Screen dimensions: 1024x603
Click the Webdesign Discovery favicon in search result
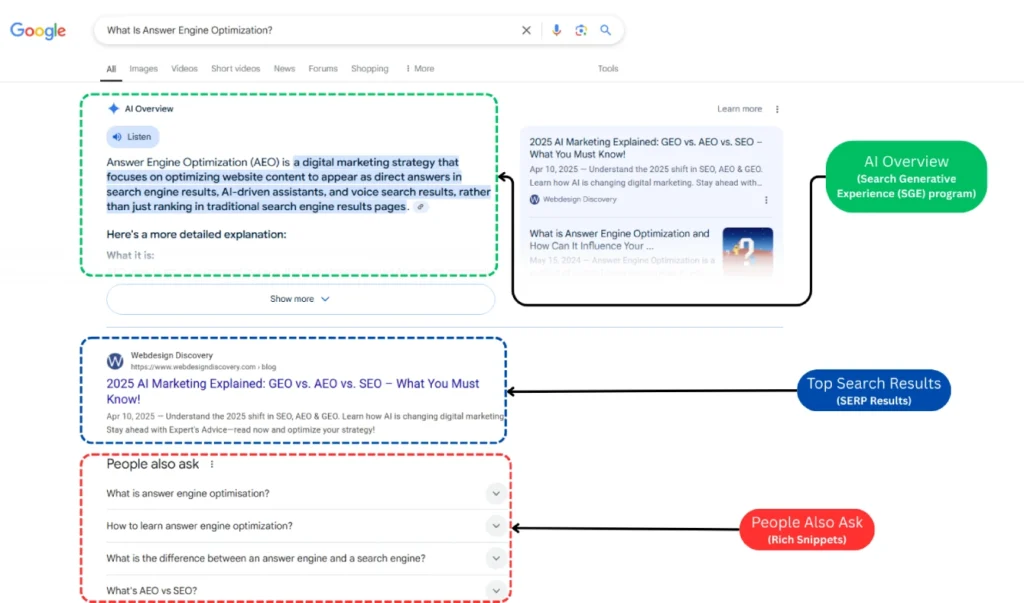tap(115, 361)
